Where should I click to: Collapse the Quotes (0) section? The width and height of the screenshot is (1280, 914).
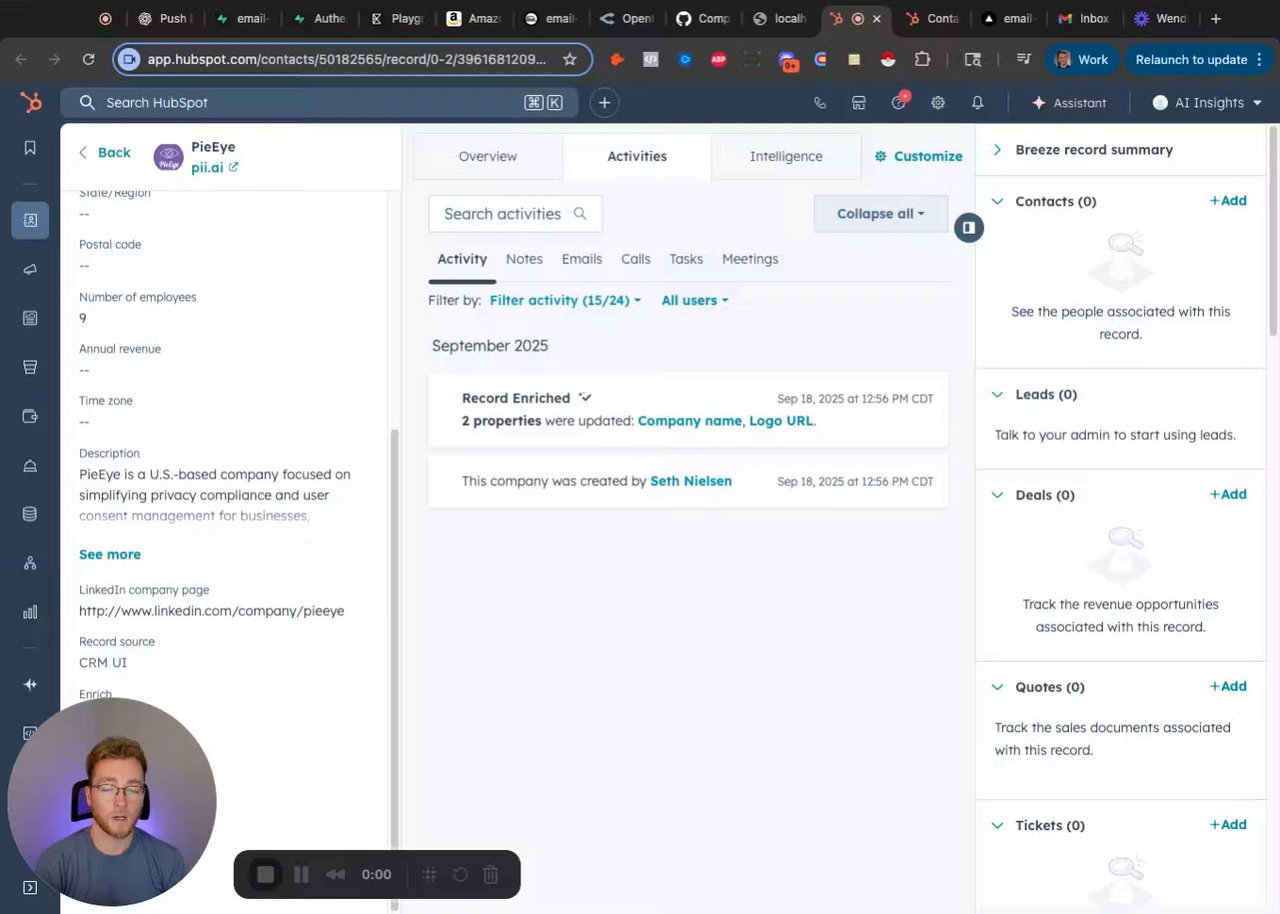(997, 687)
